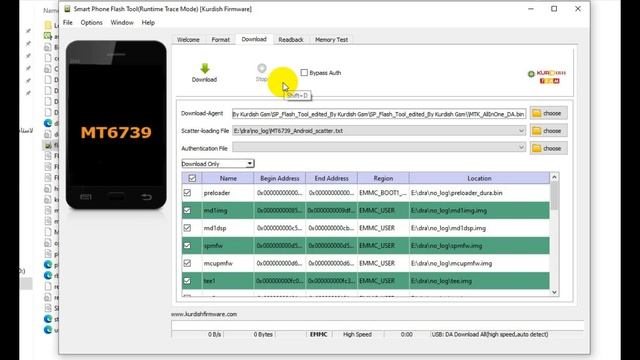The image size is (640, 360).
Task: Open the Window menu
Action: pyautogui.click(x=122, y=22)
